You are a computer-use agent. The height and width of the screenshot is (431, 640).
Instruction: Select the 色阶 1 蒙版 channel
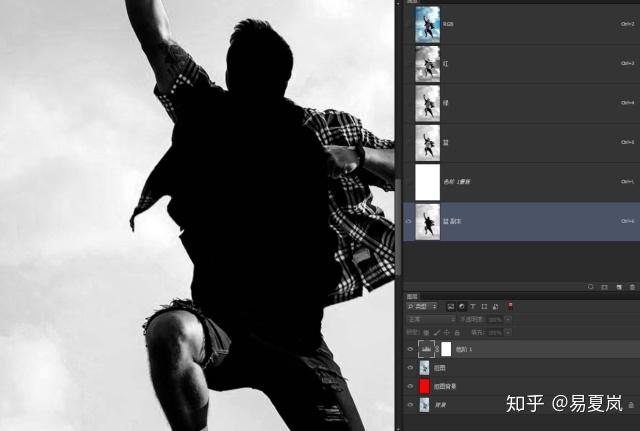point(521,182)
